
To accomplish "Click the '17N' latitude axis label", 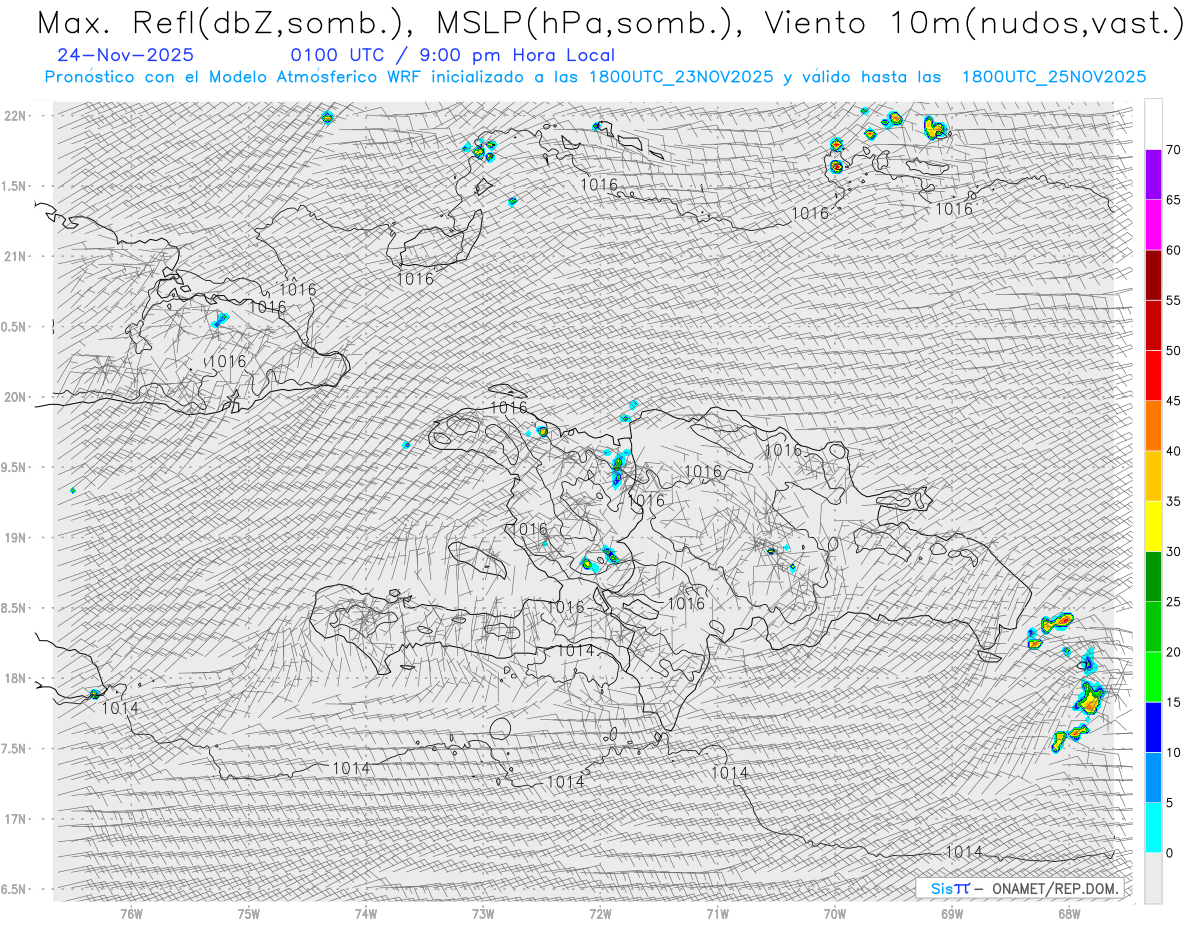I will (16, 819).
